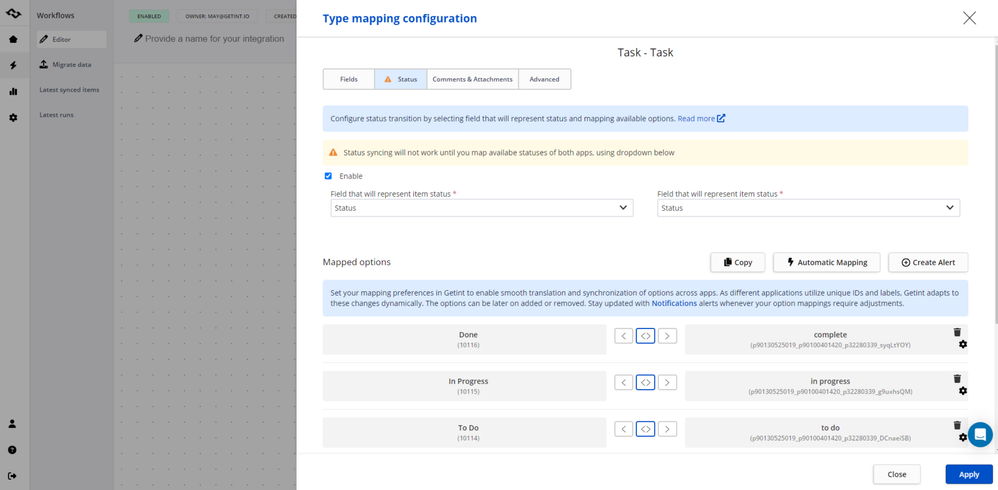Go to the home icon in sidebar
This screenshot has height=490, width=998.
[x=13, y=39]
